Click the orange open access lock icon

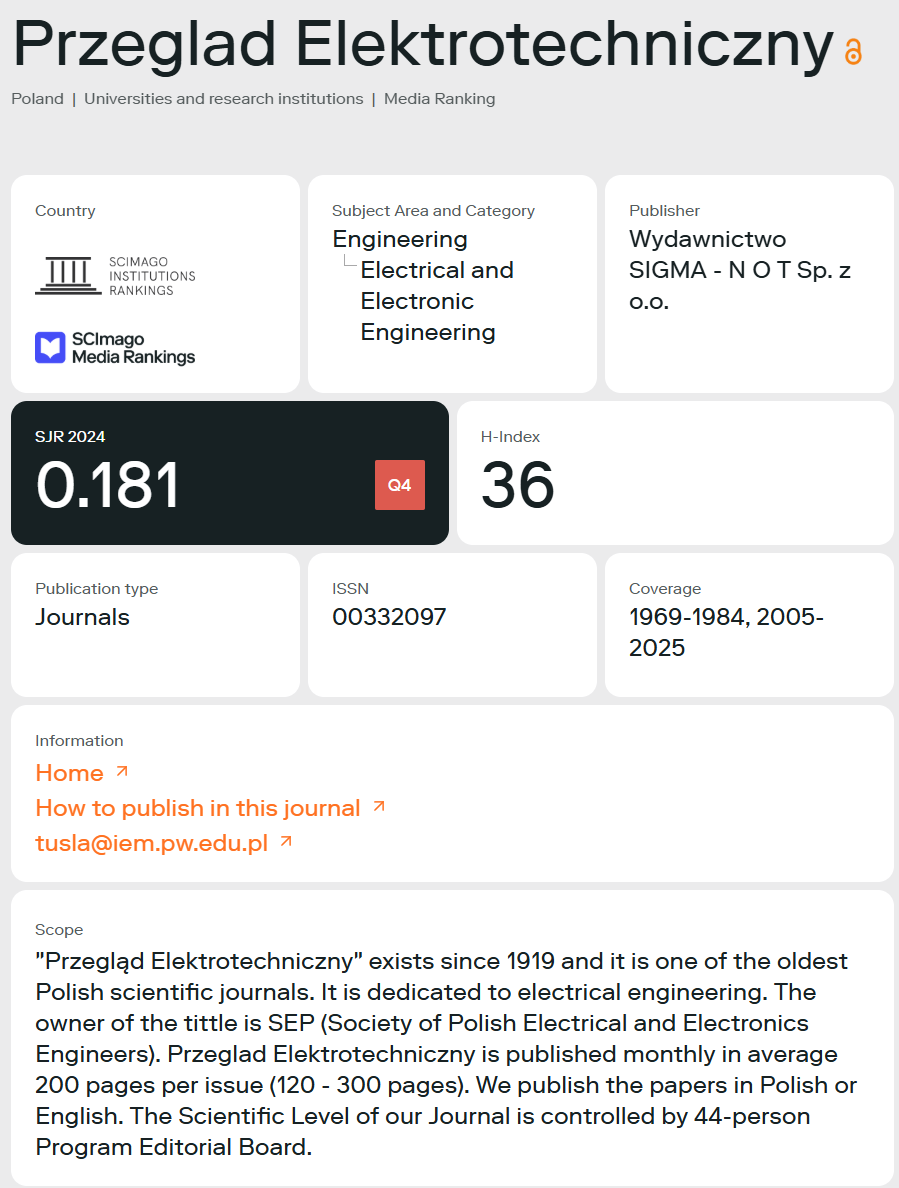[853, 51]
